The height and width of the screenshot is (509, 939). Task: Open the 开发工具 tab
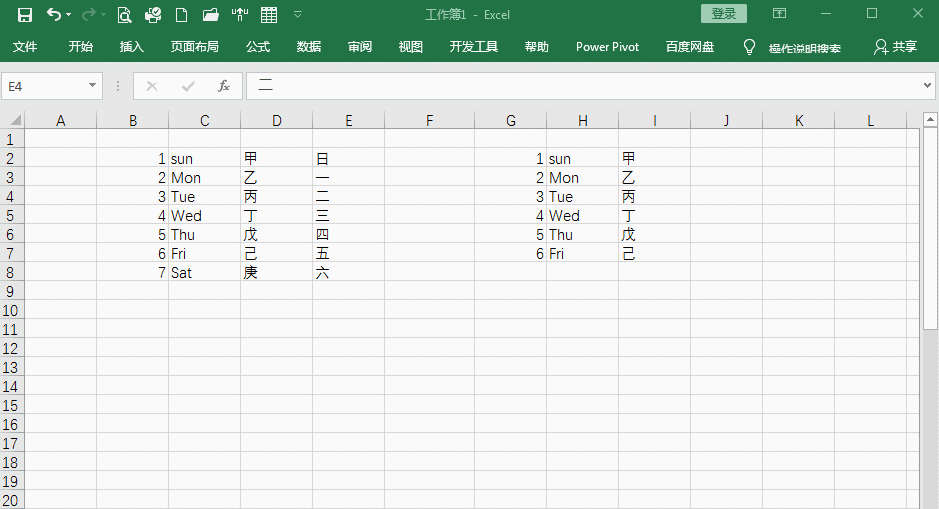(x=474, y=47)
